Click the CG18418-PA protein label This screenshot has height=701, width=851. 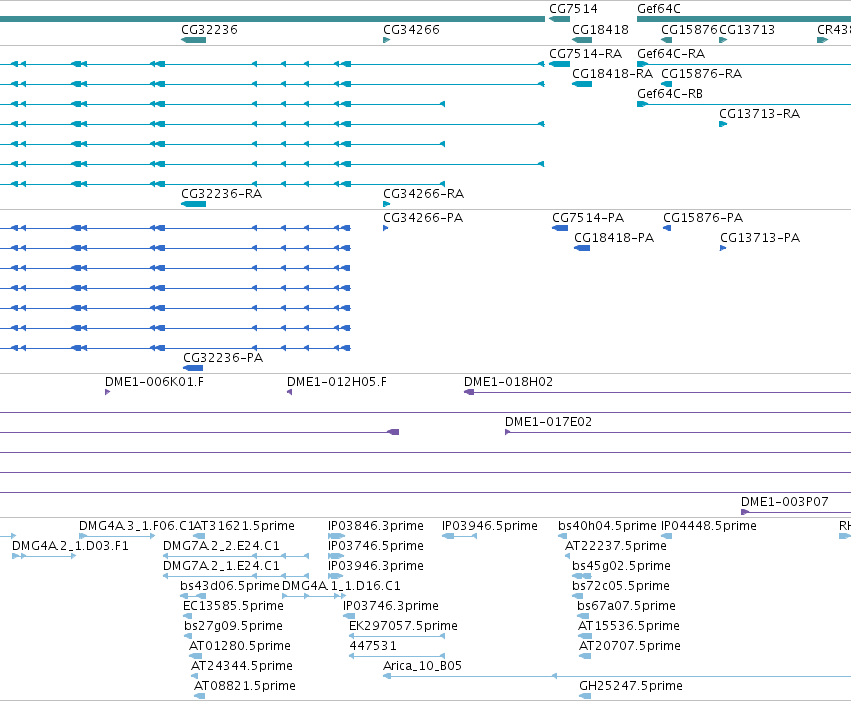tap(614, 238)
